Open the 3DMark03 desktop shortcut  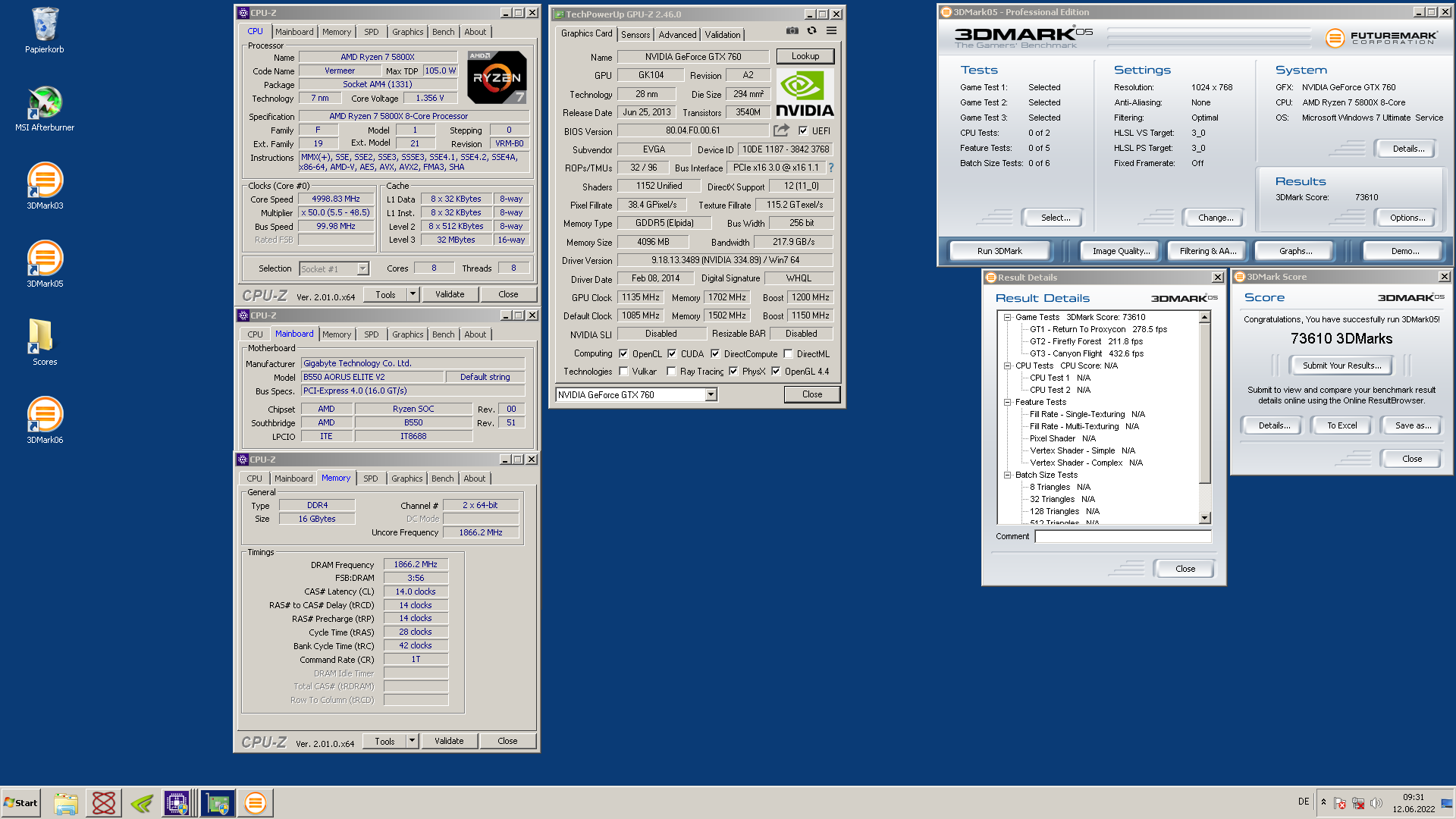click(x=45, y=186)
